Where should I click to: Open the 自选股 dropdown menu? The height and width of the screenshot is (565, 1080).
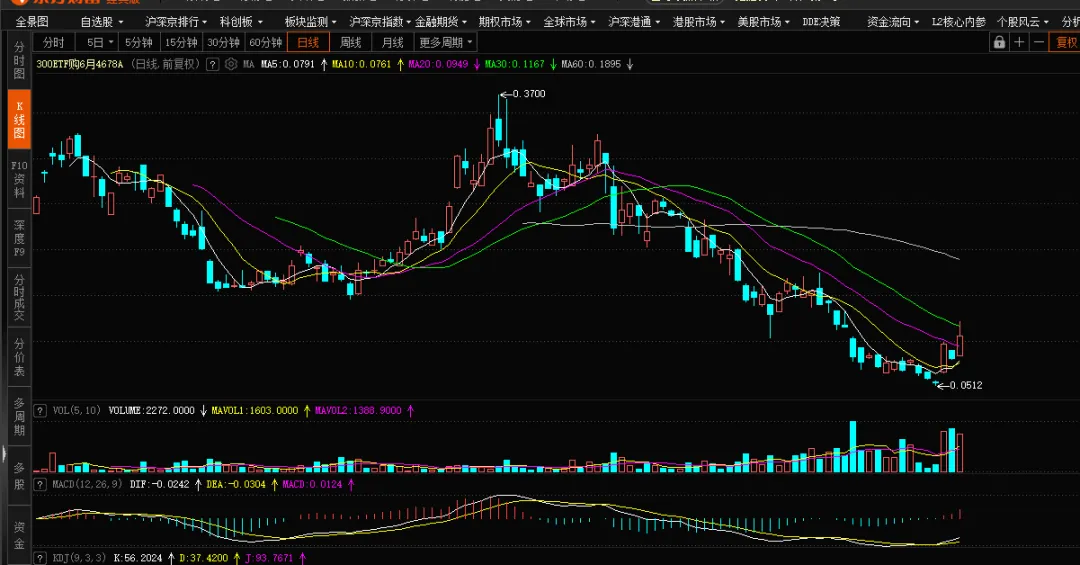[101, 22]
